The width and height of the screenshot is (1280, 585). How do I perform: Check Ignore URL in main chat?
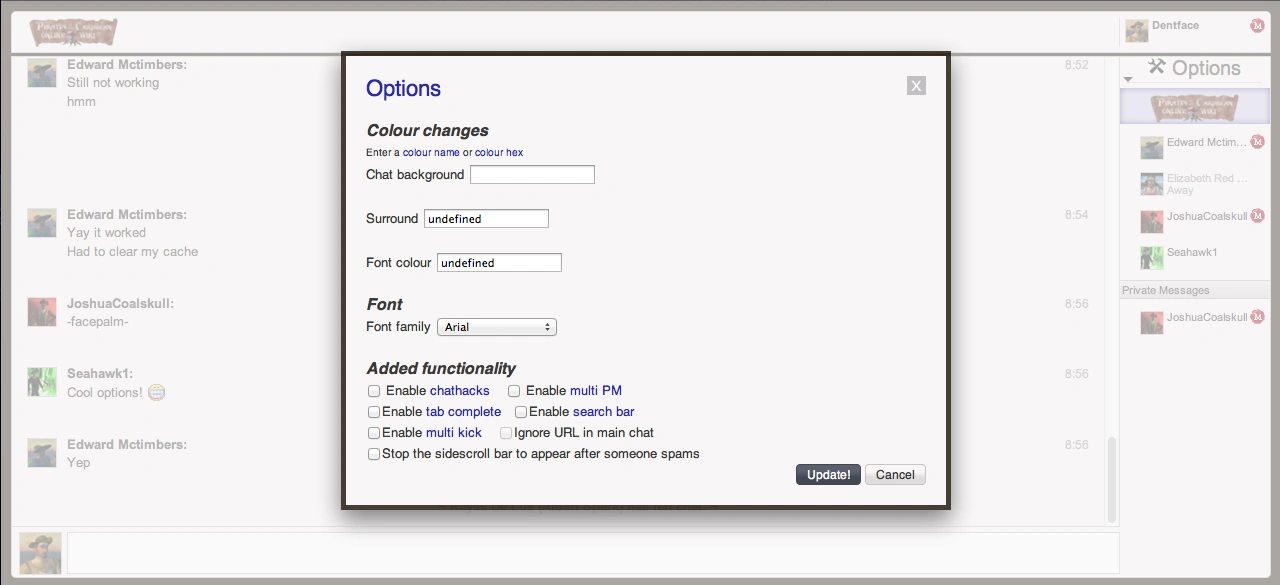tap(506, 433)
